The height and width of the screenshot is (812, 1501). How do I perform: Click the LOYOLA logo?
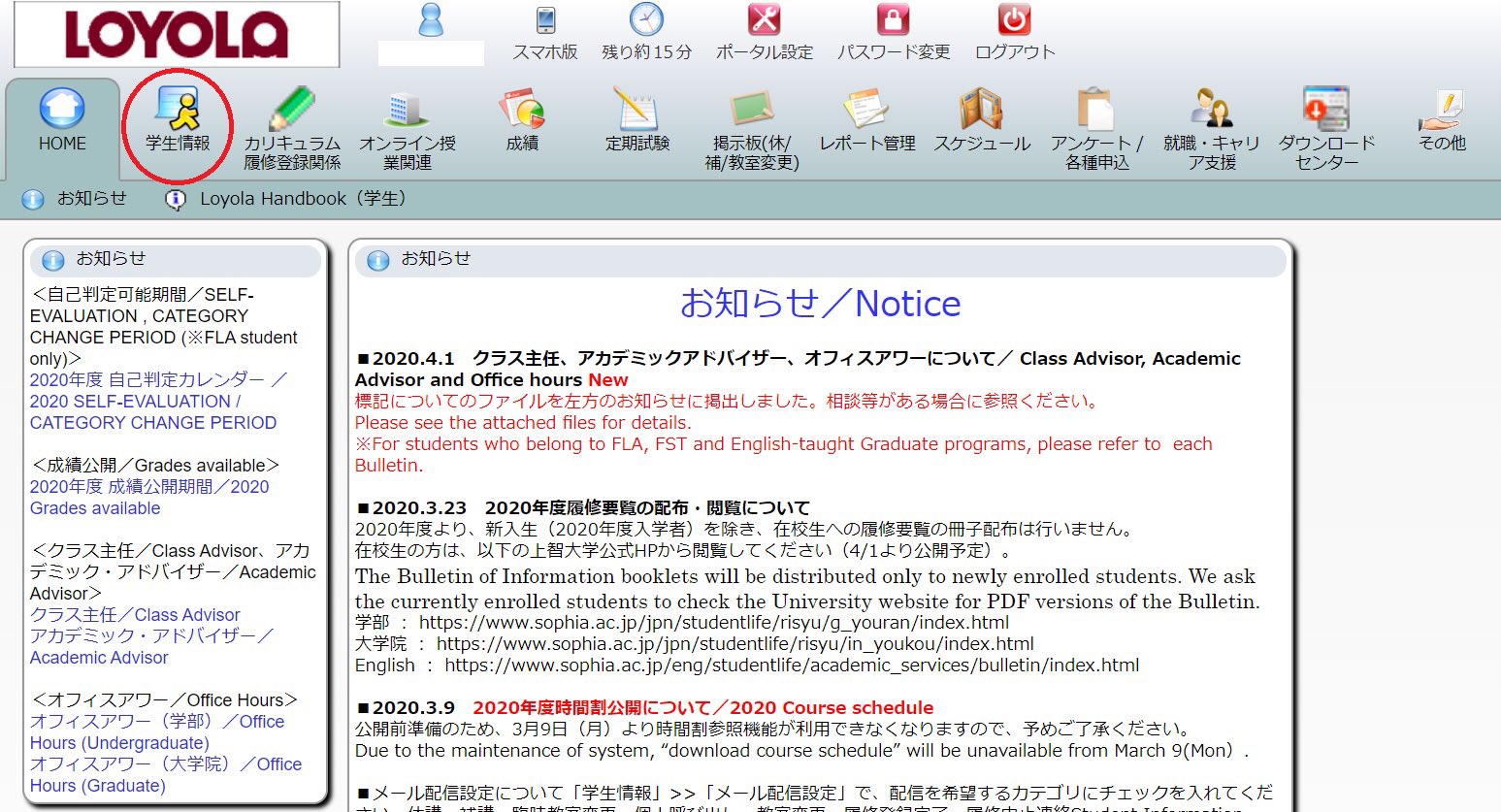click(176, 34)
